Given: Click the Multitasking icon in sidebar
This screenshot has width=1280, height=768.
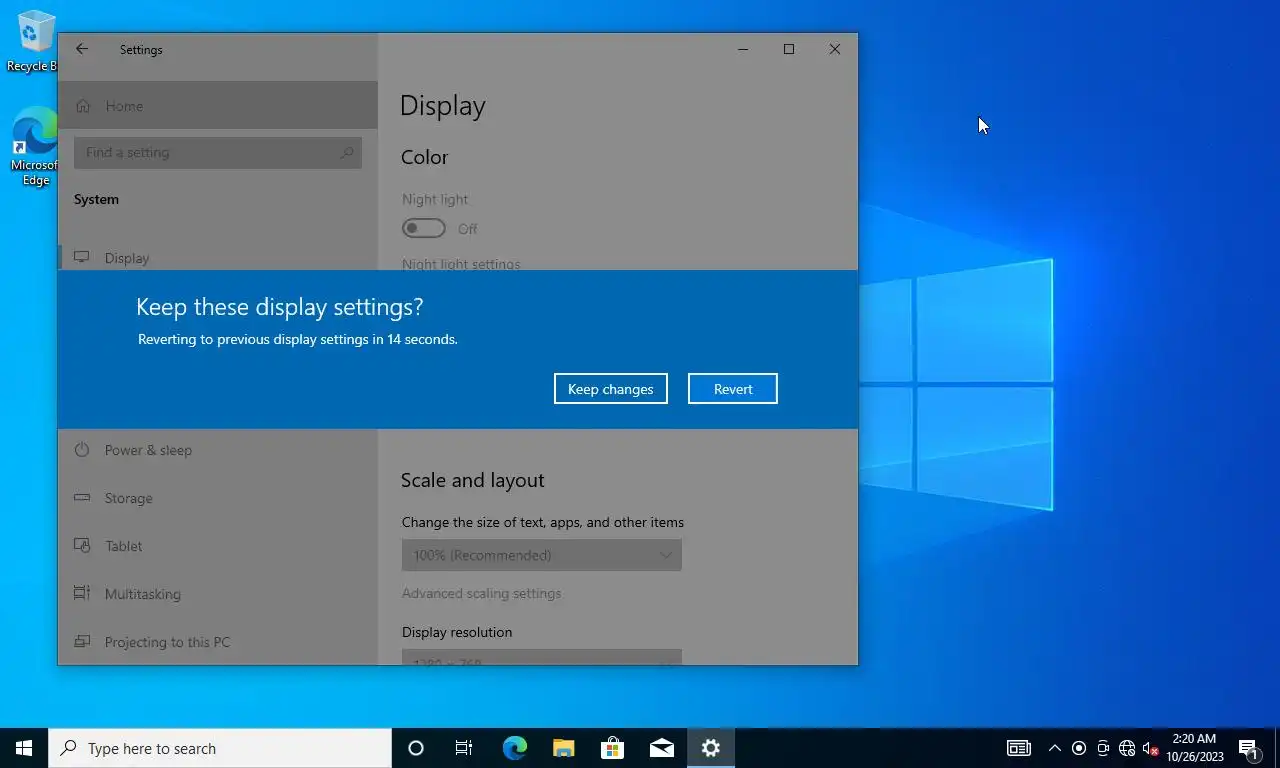Looking at the screenshot, I should click(x=82, y=594).
